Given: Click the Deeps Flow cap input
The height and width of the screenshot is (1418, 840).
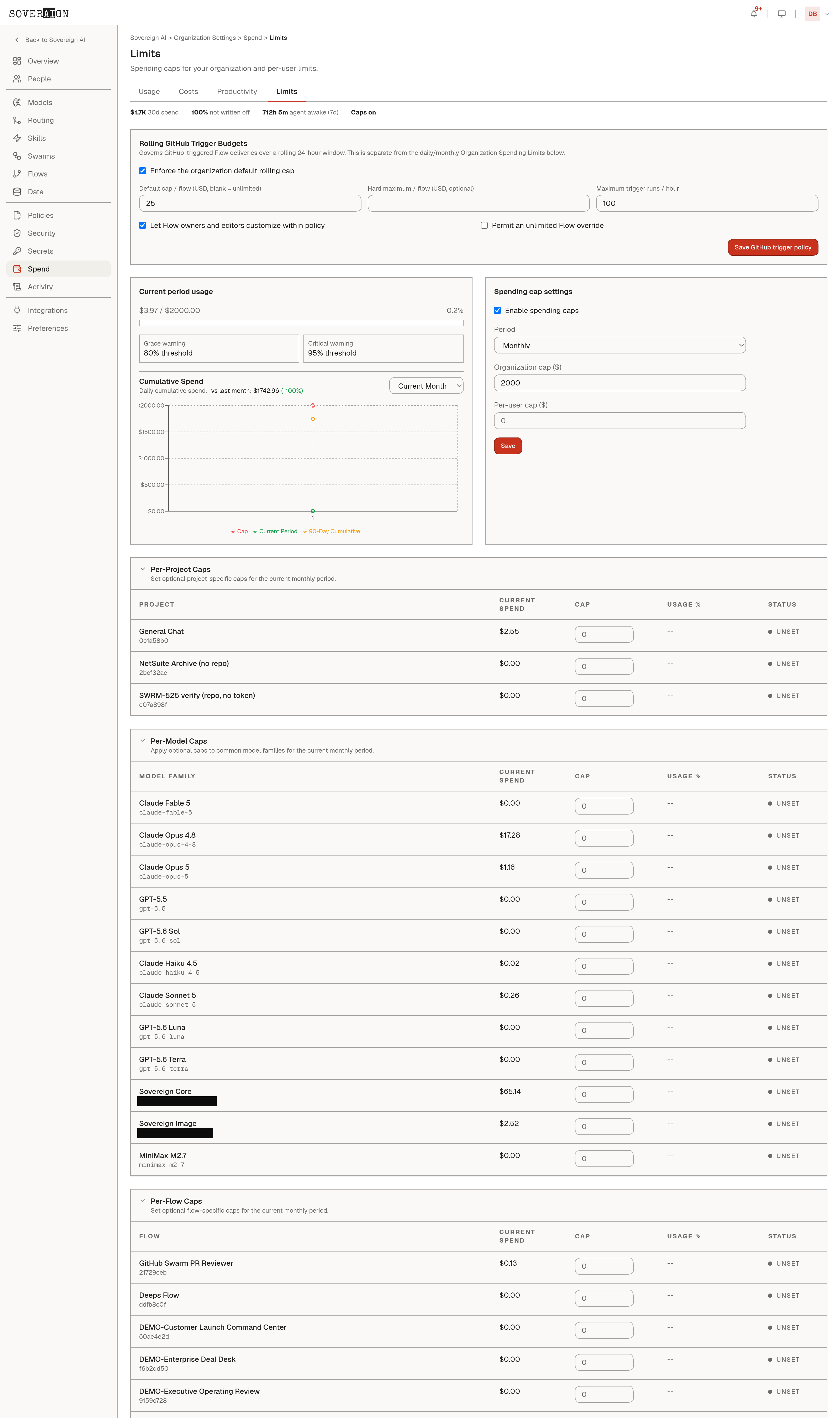Looking at the screenshot, I should [x=604, y=1298].
